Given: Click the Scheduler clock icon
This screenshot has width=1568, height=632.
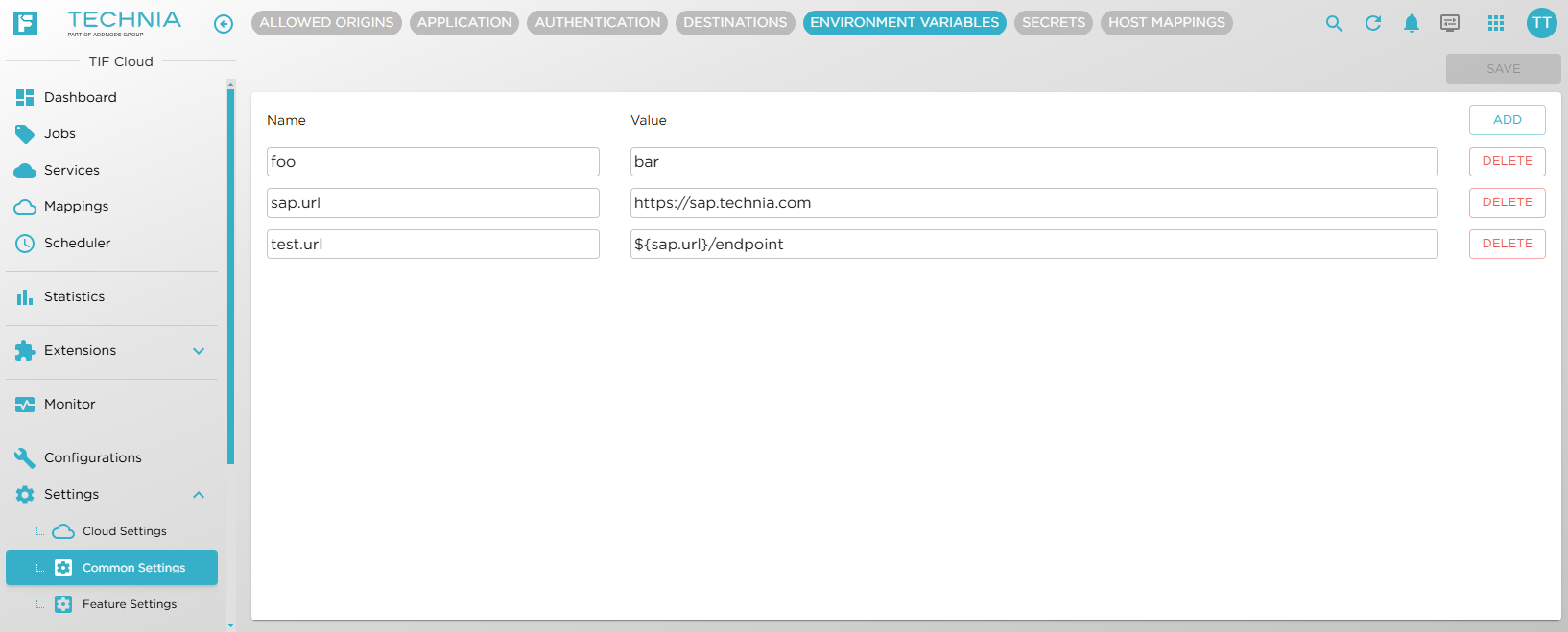Looking at the screenshot, I should (25, 244).
